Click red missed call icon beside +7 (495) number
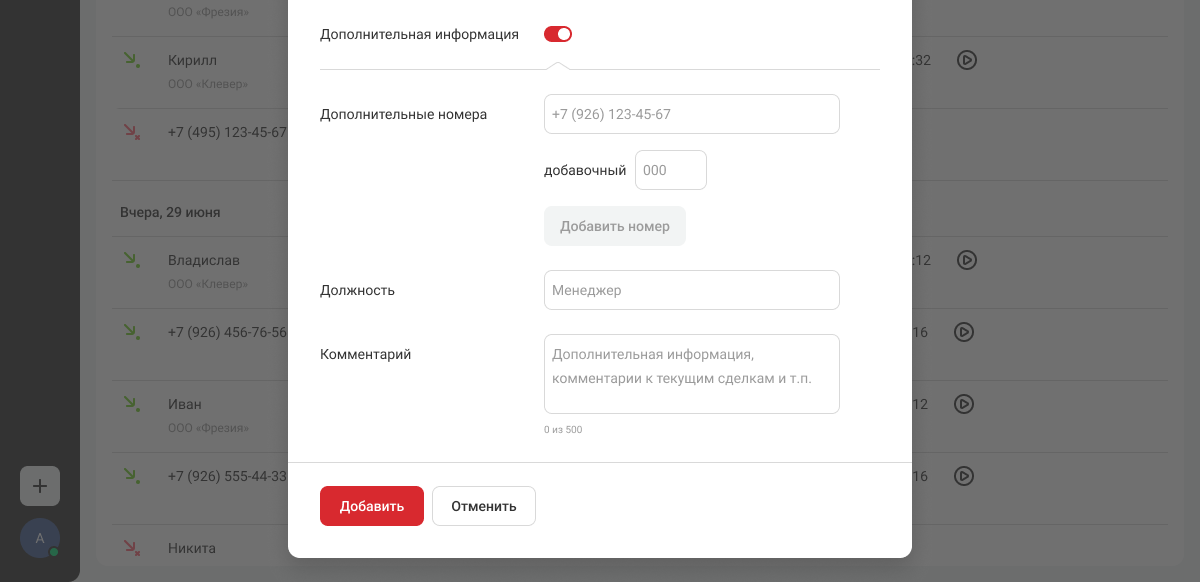The image size is (1200, 582). pyautogui.click(x=131, y=132)
